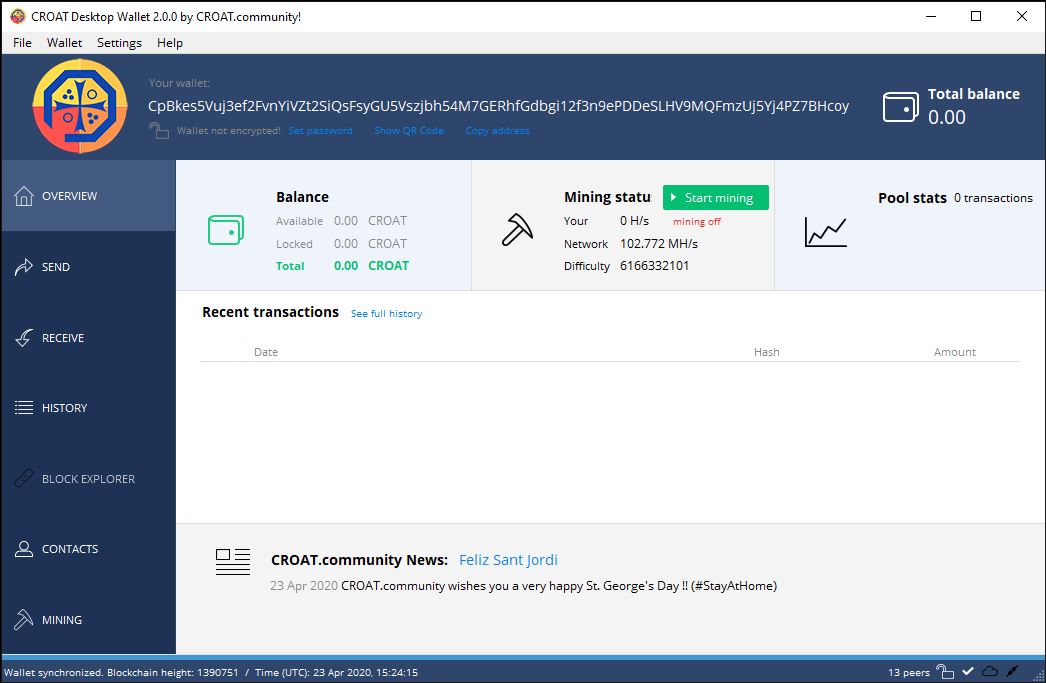This screenshot has width=1046, height=683.
Task: Click the Amount column header
Action: (x=955, y=352)
